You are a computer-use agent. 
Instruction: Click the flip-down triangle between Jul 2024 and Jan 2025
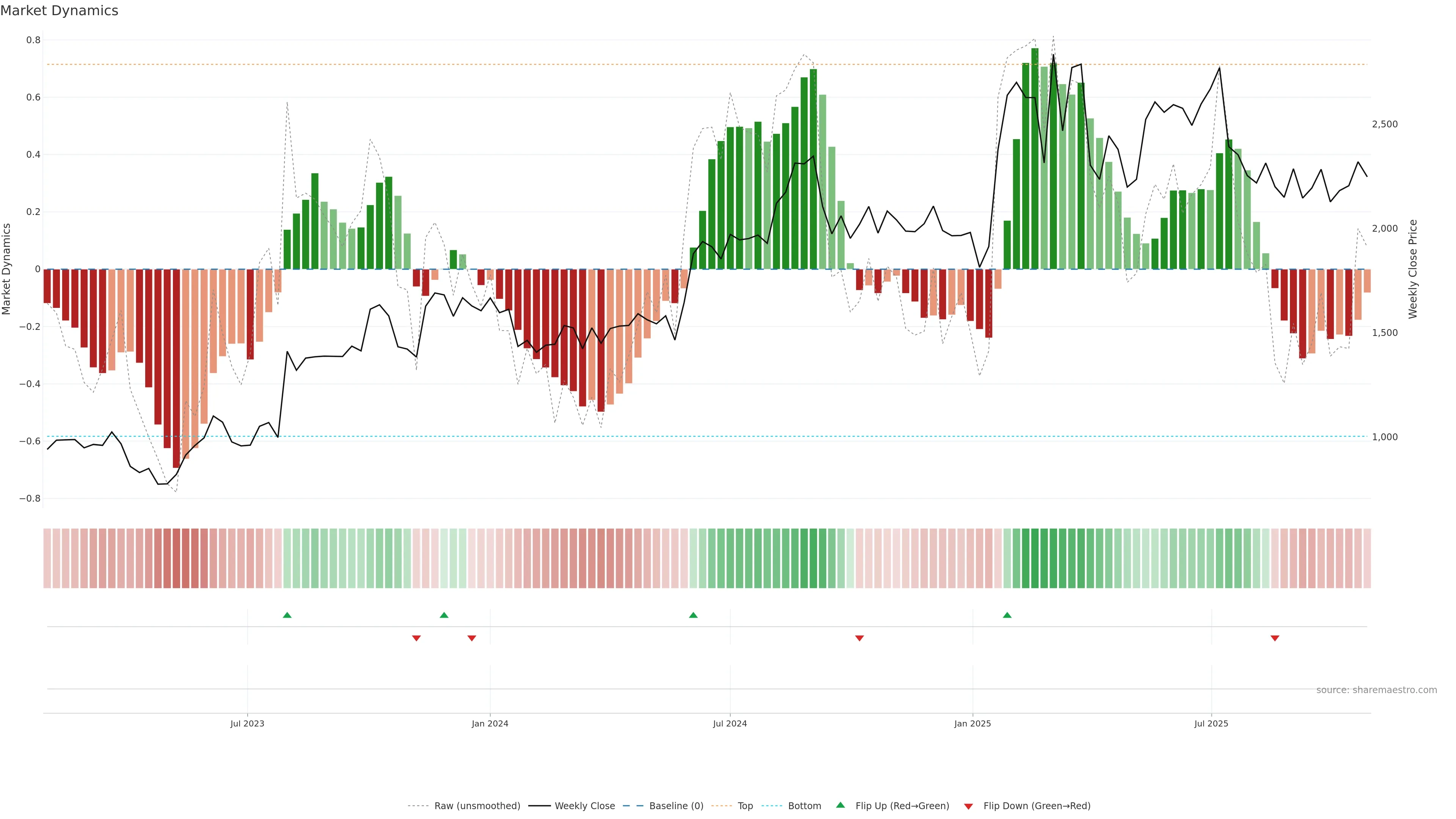(860, 638)
